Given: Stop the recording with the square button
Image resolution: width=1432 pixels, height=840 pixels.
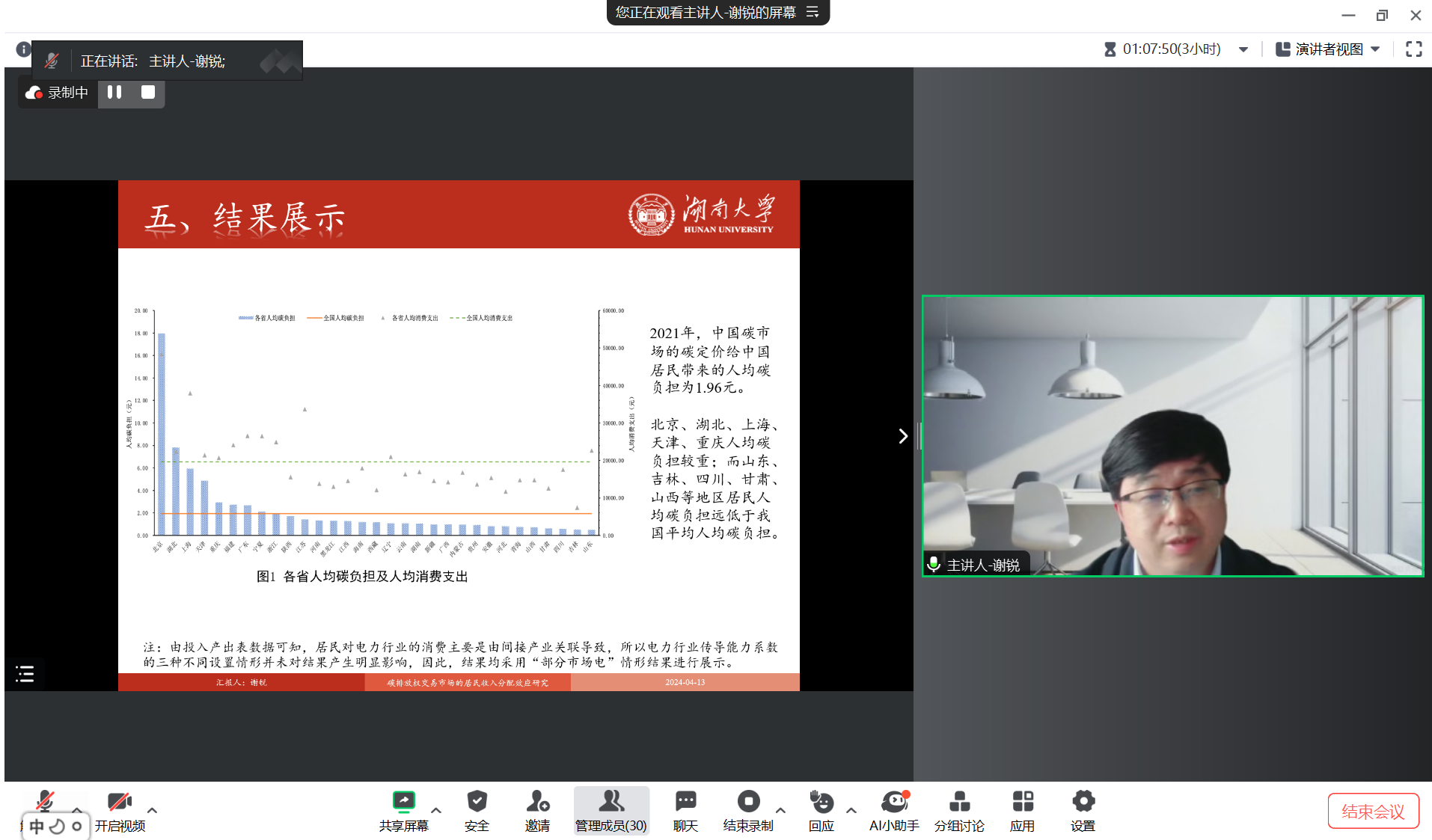Looking at the screenshot, I should coord(148,92).
